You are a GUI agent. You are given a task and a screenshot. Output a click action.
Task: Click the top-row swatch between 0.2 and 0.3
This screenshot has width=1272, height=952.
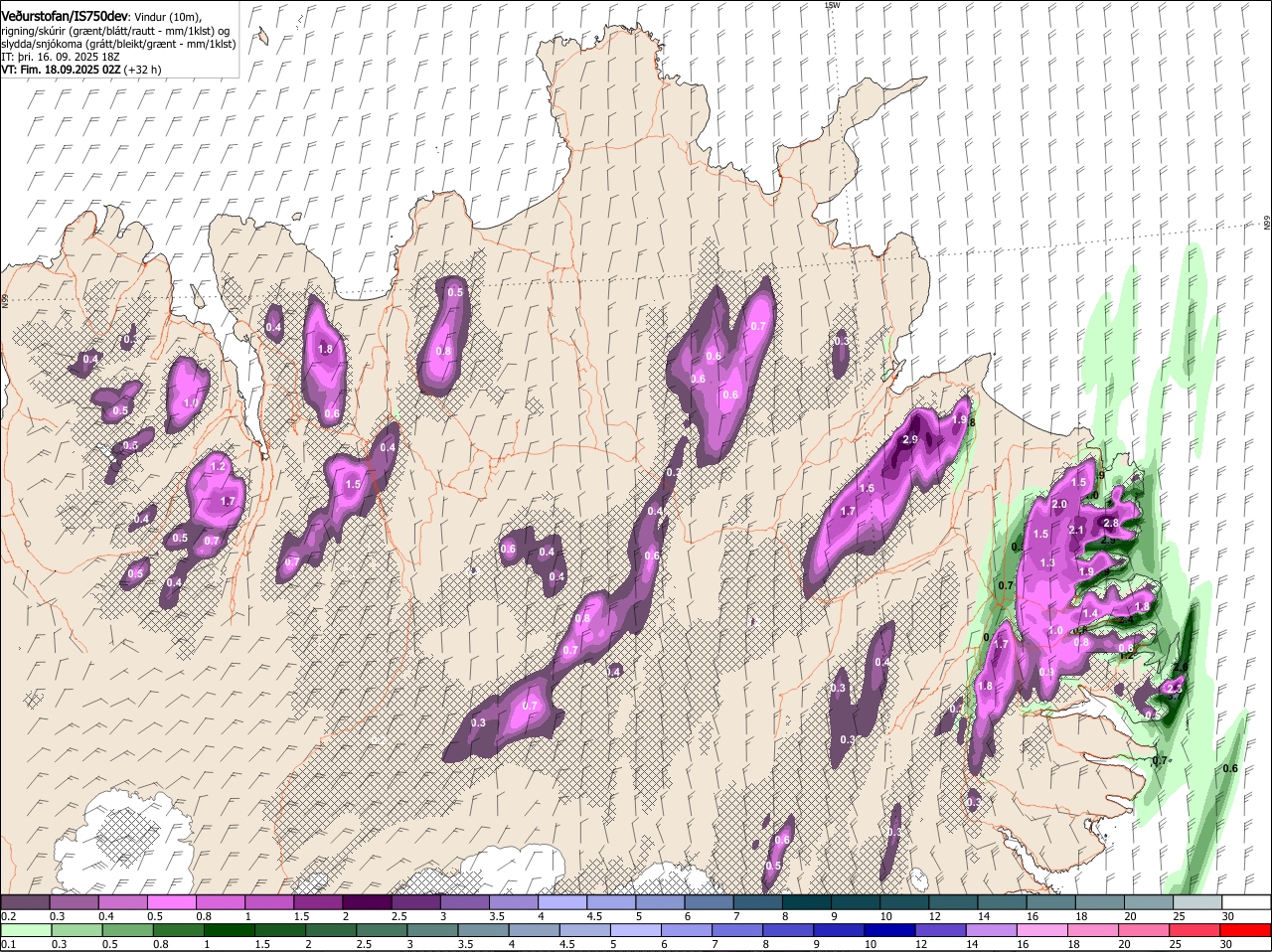coord(25,902)
